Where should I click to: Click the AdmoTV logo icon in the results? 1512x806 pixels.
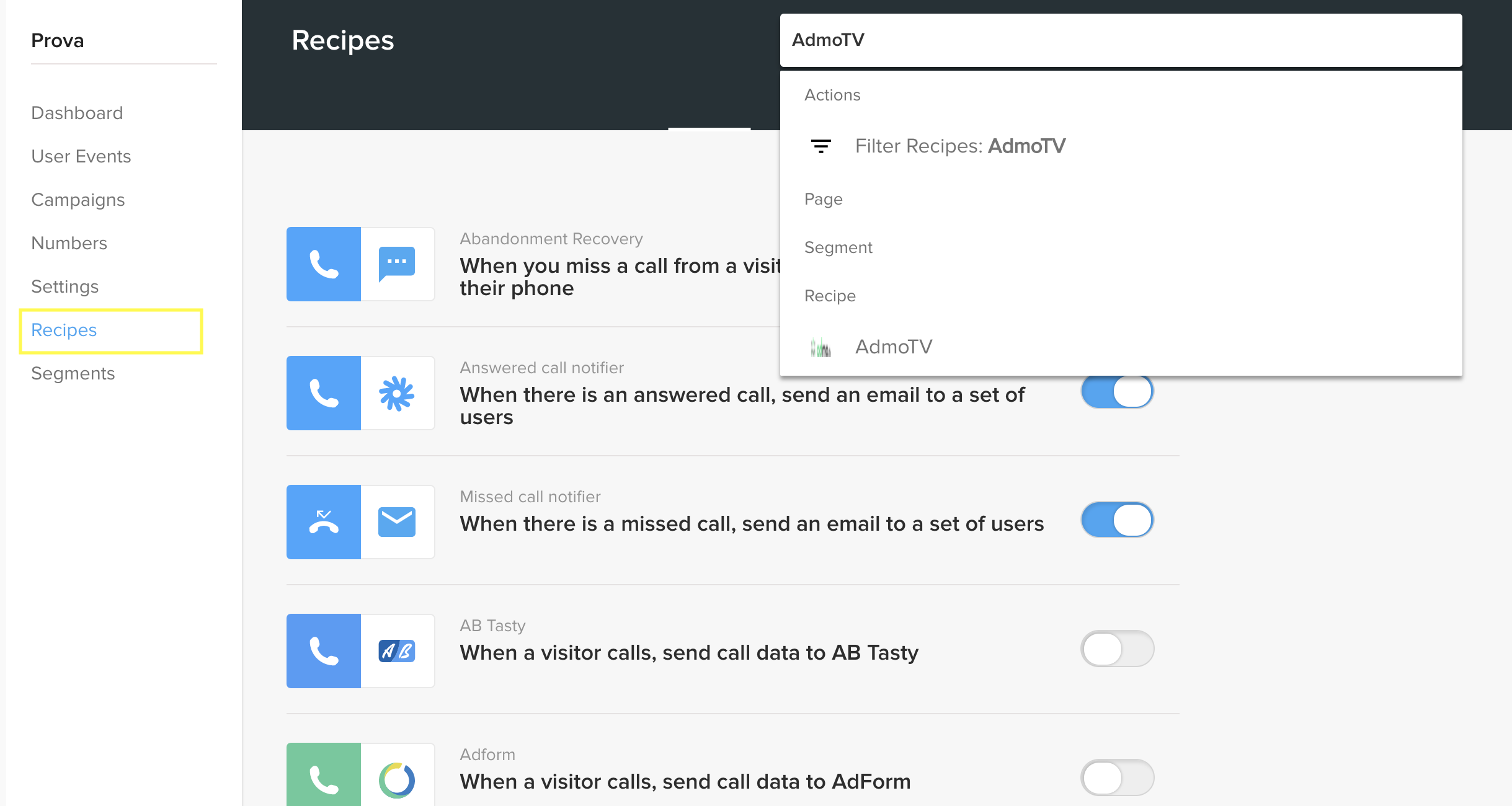[x=820, y=347]
